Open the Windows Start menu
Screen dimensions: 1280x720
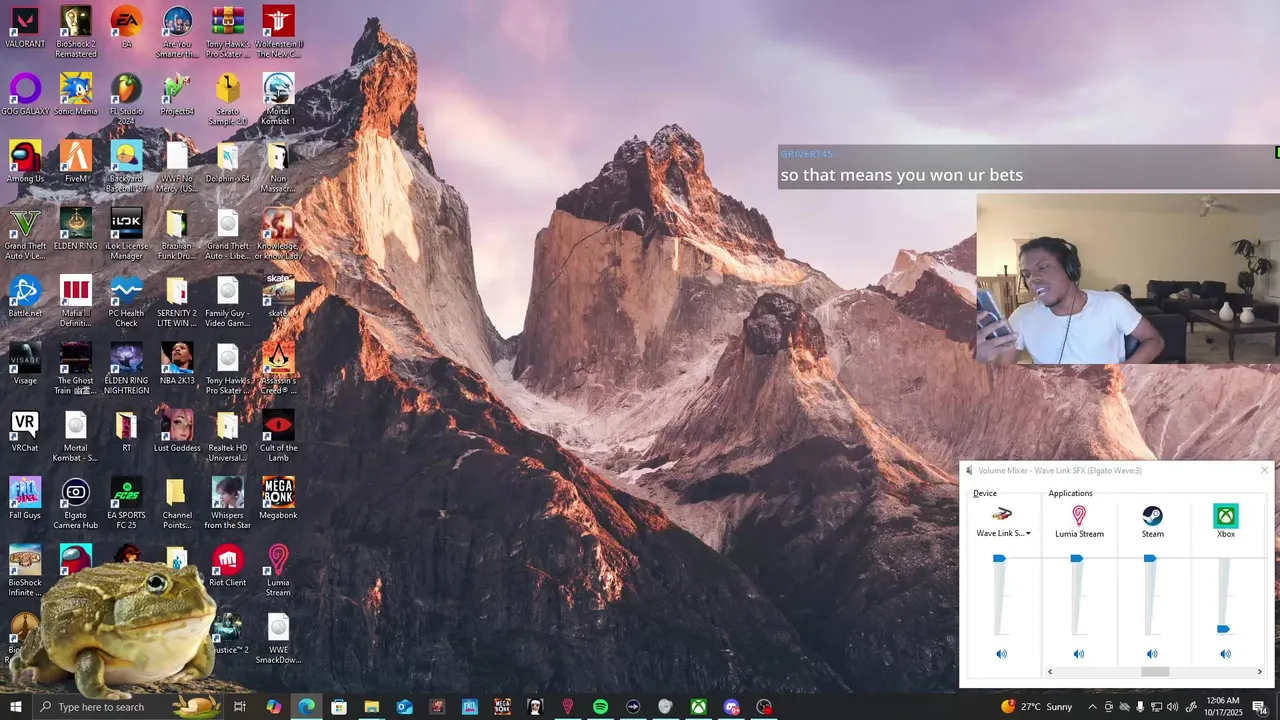15,707
